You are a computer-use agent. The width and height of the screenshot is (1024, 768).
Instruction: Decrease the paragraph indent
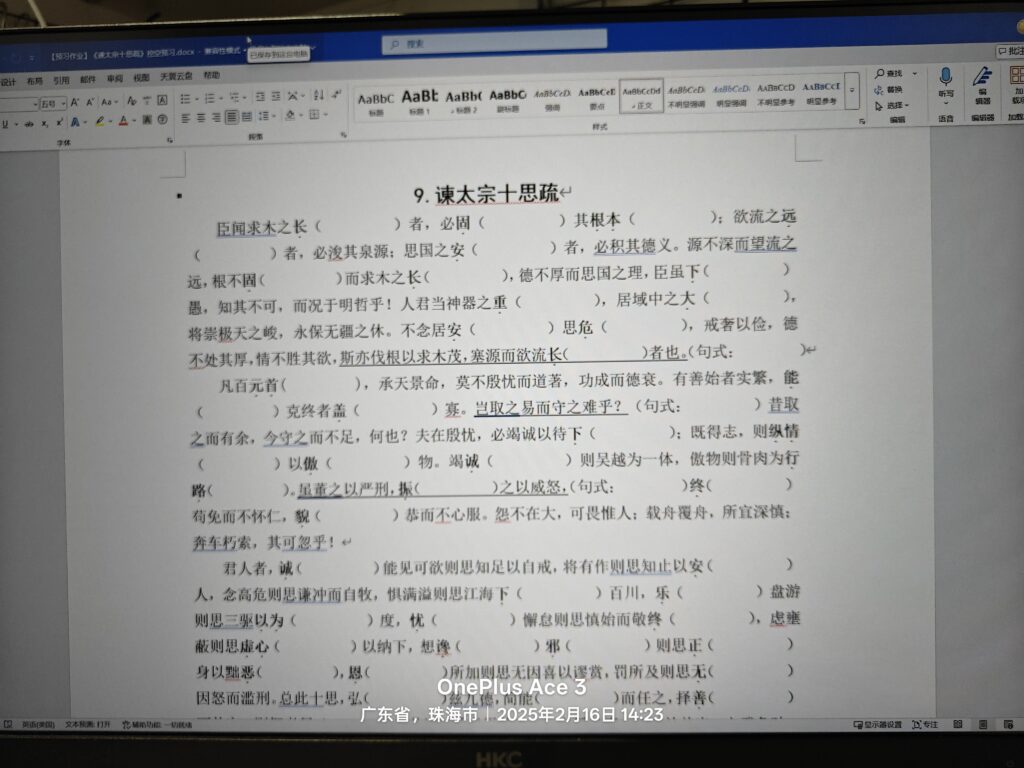(260, 97)
